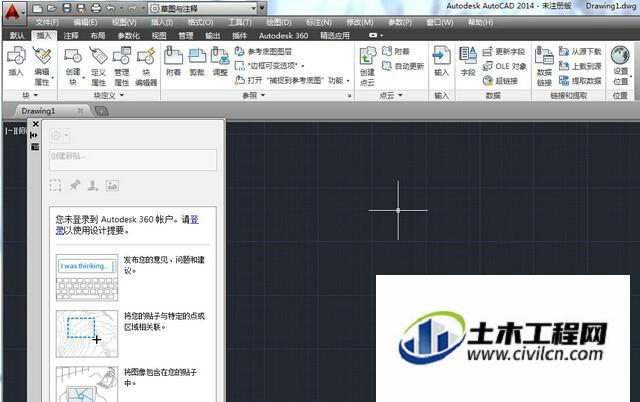Click the Undo arrow in the quick access toolbar
Screen dimensions: 640x402
[111, 8]
